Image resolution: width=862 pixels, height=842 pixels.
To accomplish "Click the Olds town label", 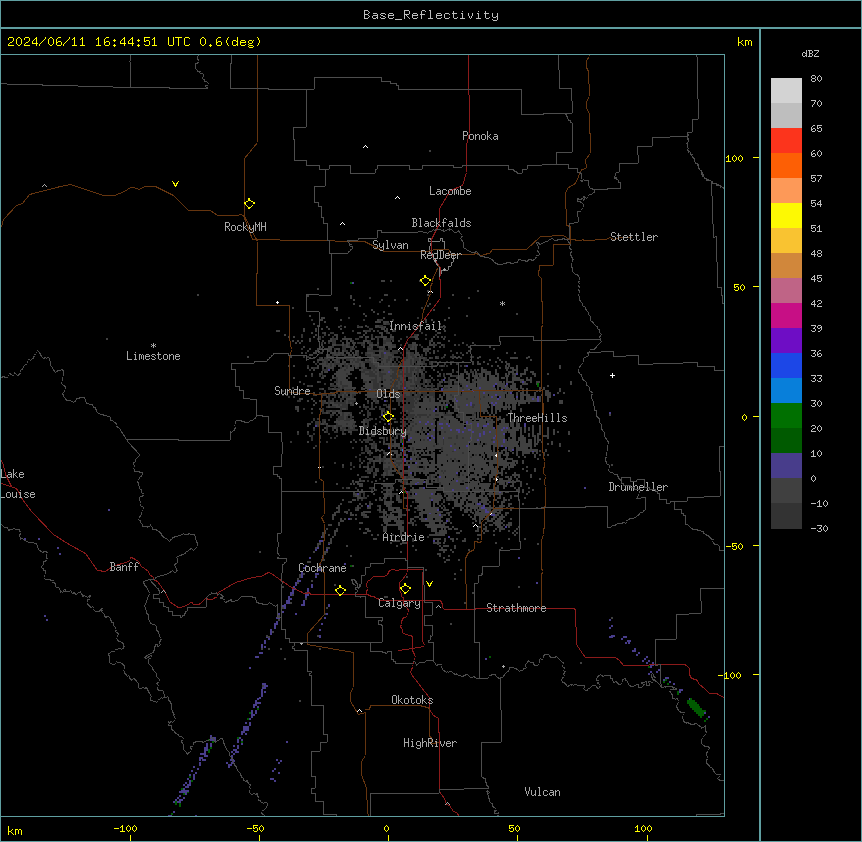I will (388, 394).
